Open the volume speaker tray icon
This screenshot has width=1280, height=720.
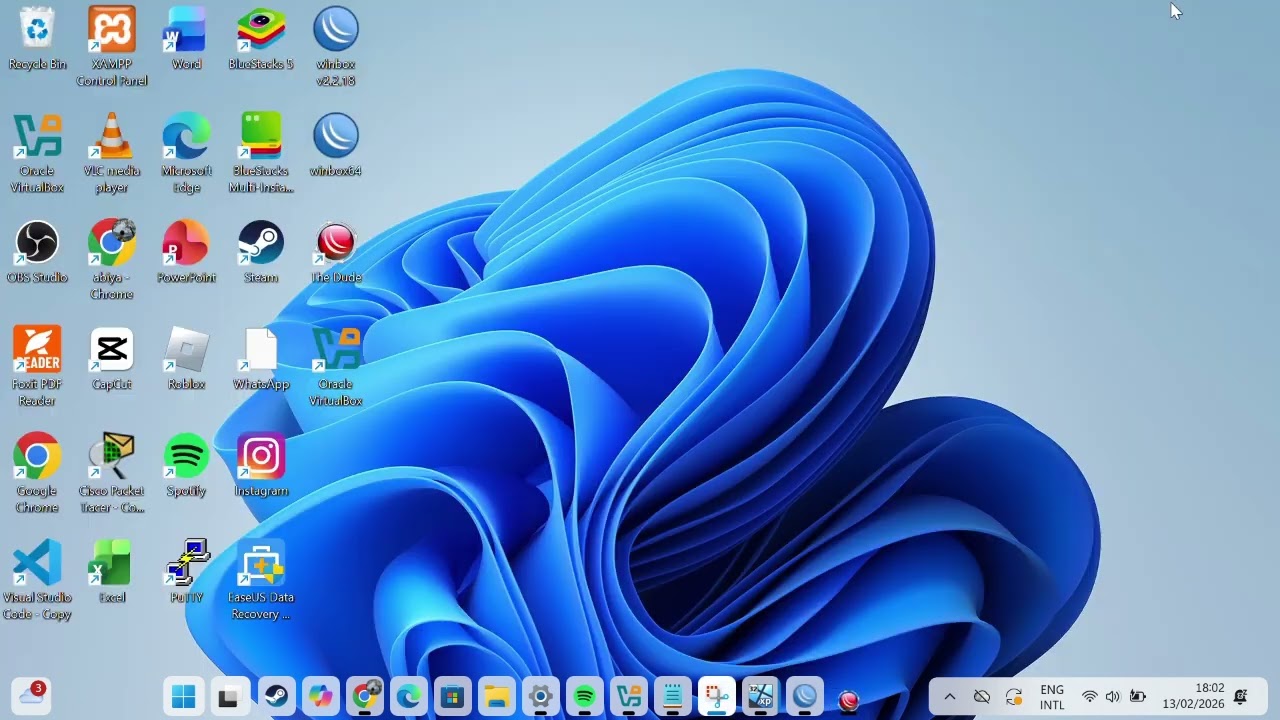[x=1113, y=697]
